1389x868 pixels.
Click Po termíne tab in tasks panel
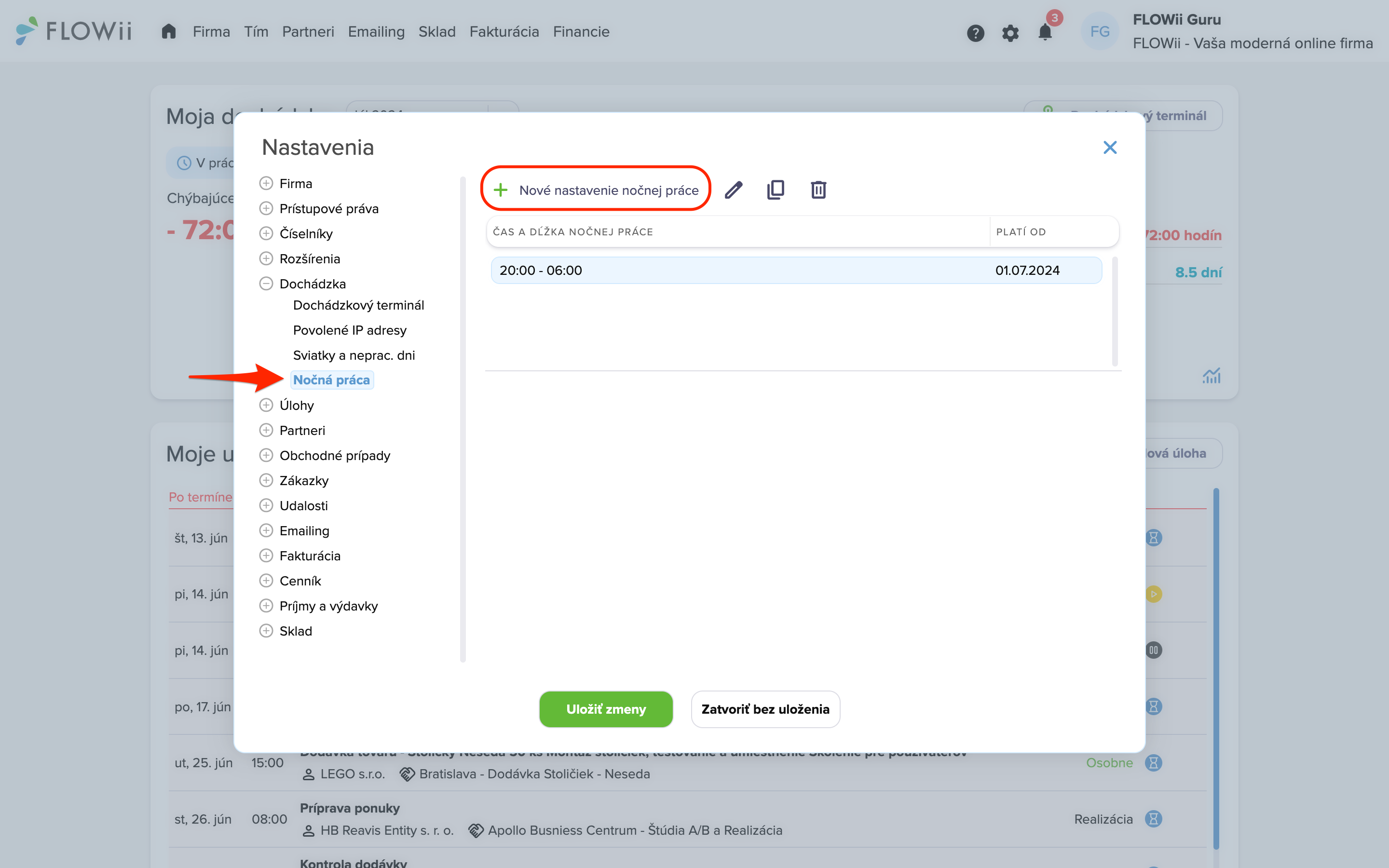point(200,497)
